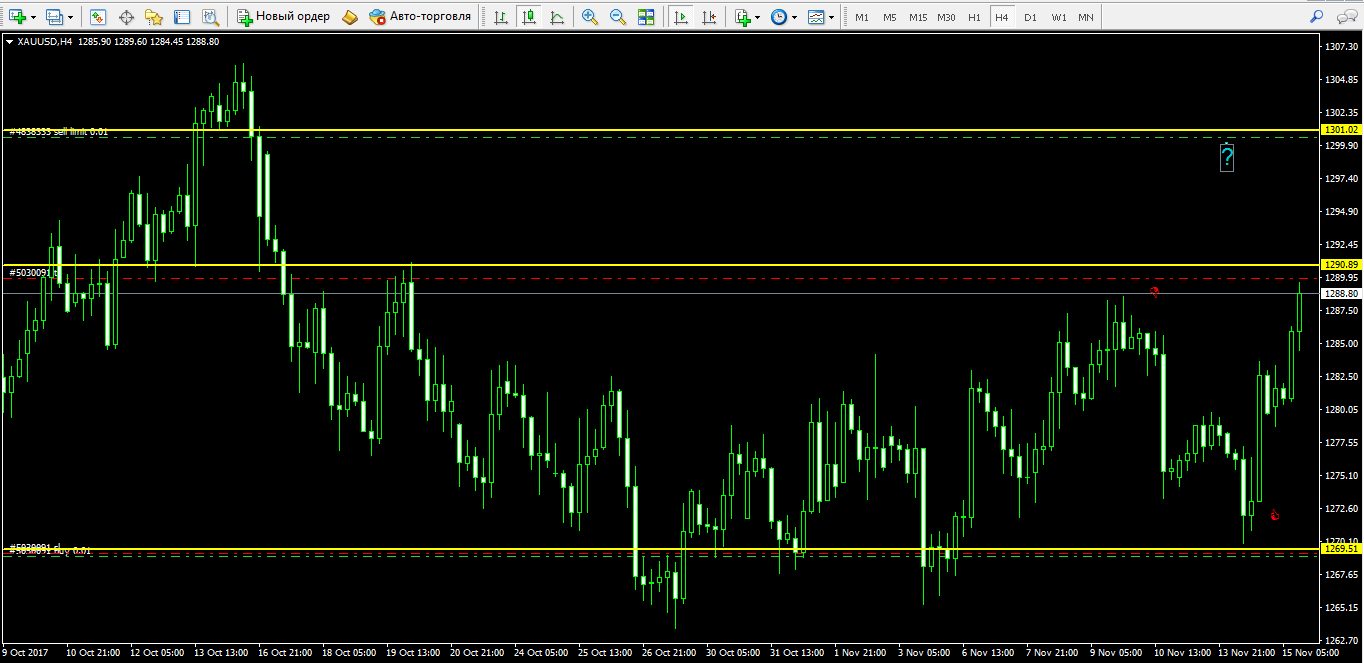
Task: Select the sell limit order label #4838333
Action: [58, 132]
